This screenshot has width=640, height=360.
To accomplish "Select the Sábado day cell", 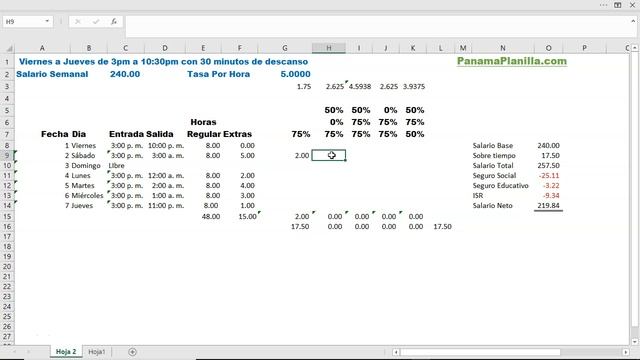I will 83,156.
